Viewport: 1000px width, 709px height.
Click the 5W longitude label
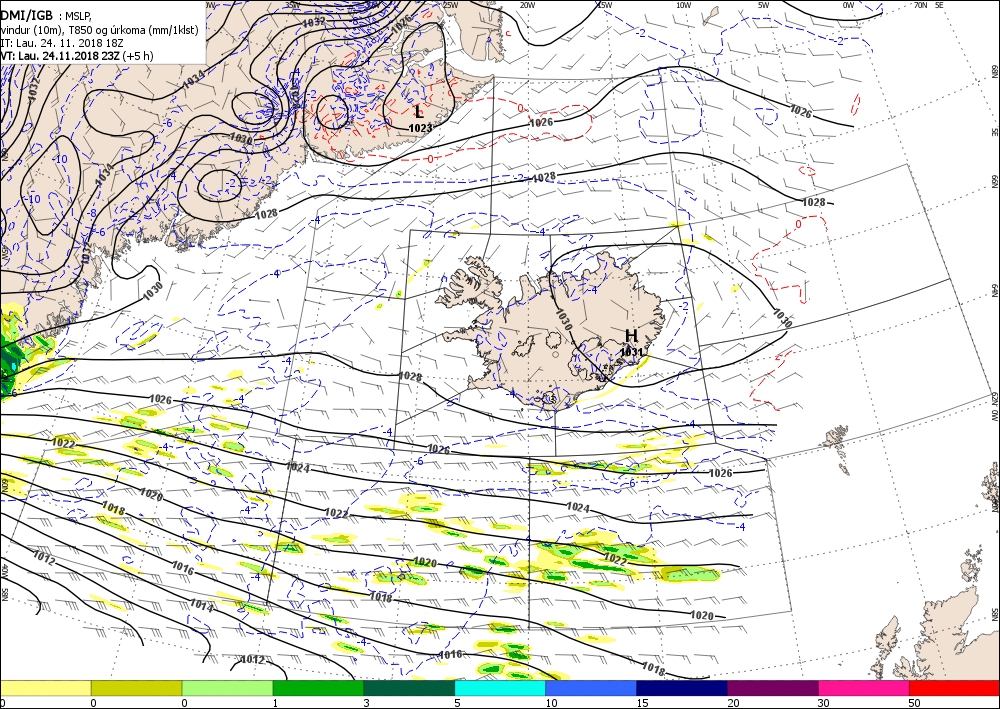[763, 5]
